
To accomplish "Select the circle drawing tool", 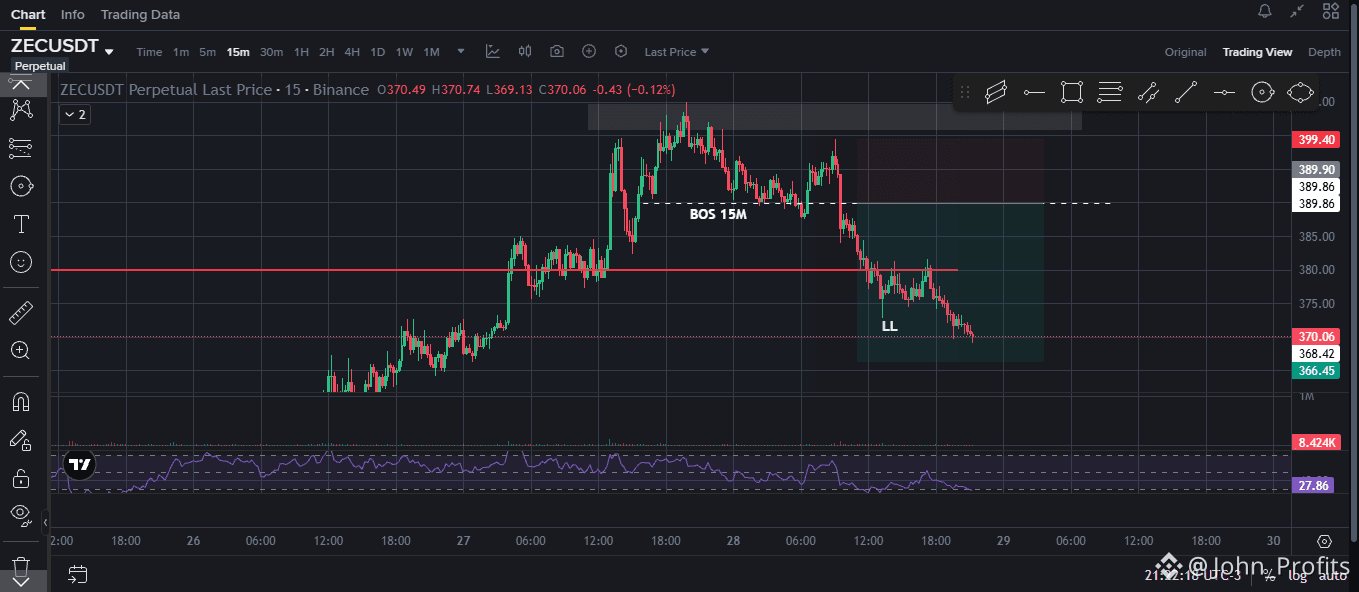I will (1262, 93).
